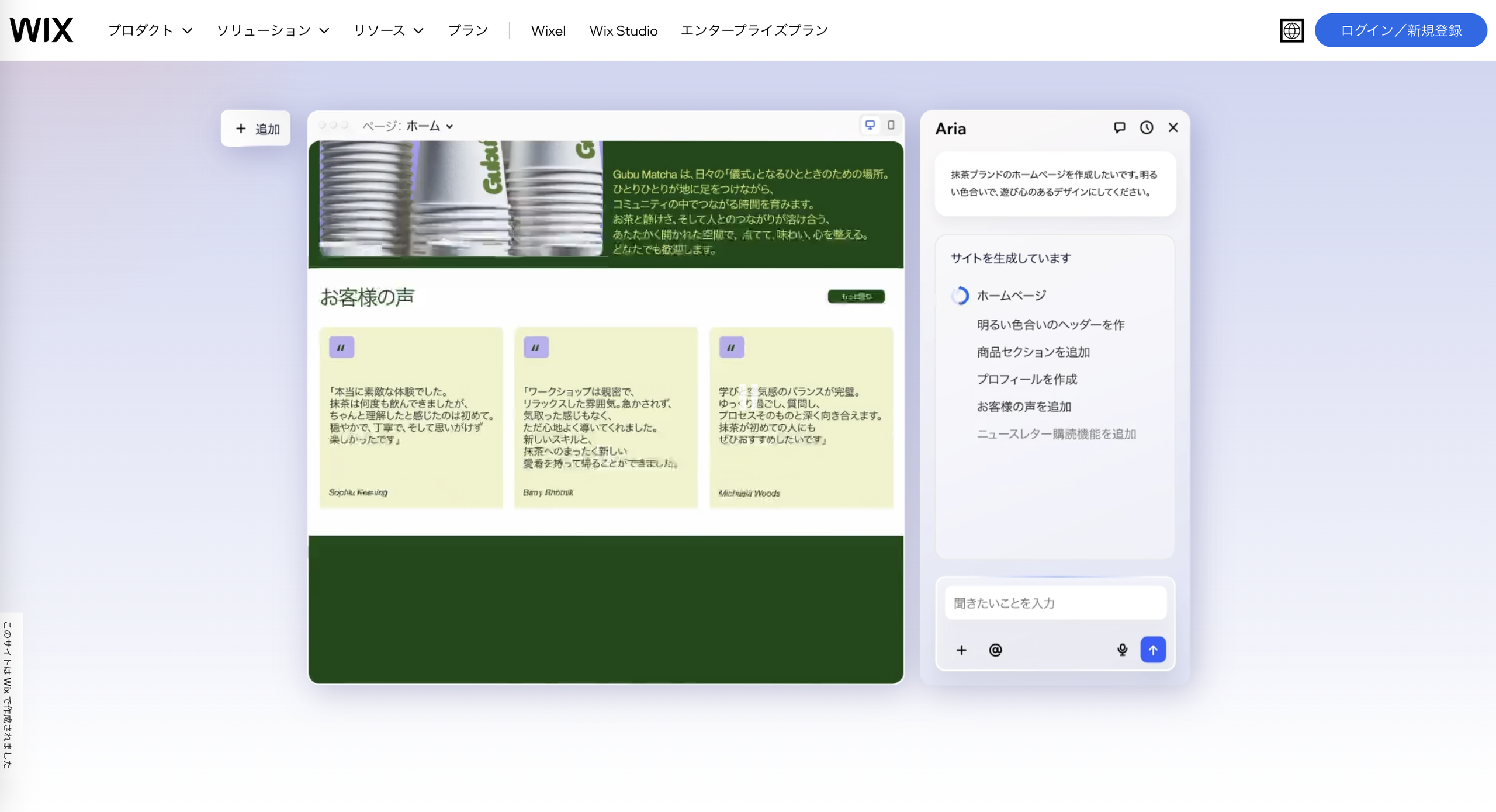Click the Michaela Woods author name
The height and width of the screenshot is (812, 1496).
749,493
